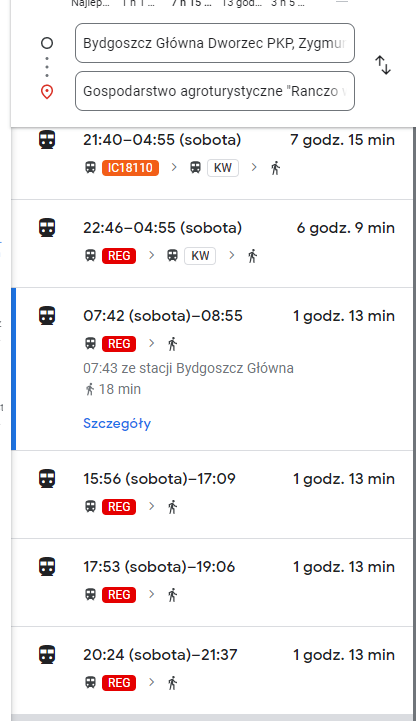Click the REG badge in the 07:42 route
This screenshot has width=416, height=721.
click(119, 343)
